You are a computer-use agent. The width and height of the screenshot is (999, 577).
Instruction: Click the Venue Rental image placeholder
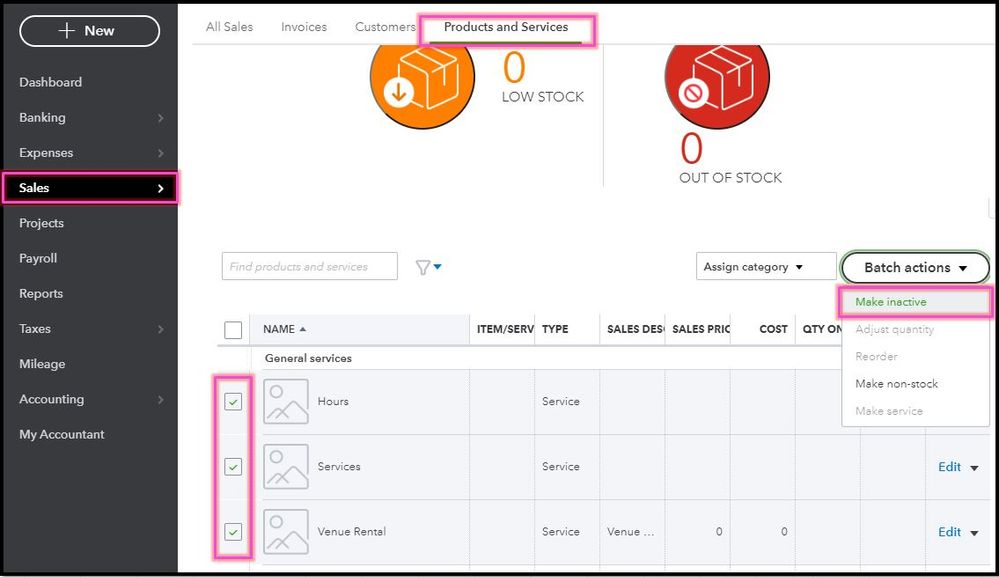click(285, 531)
